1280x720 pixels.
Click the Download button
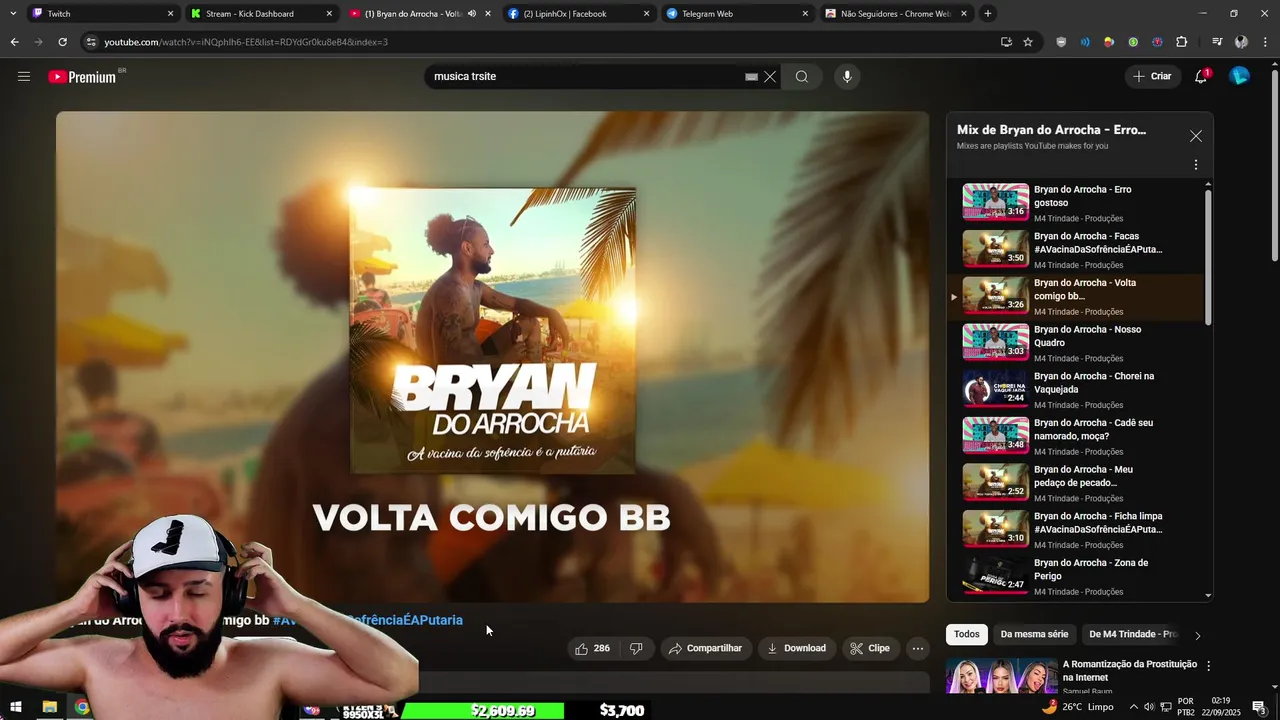click(796, 648)
